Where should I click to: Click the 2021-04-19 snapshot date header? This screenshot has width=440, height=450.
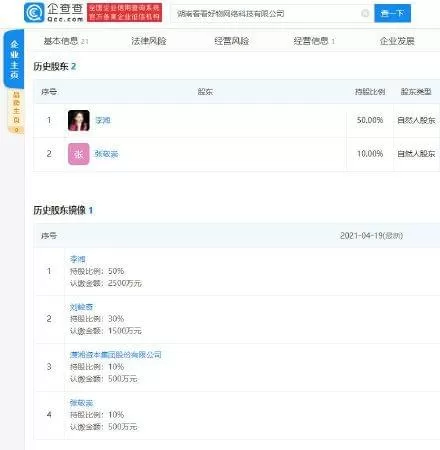coord(371,236)
